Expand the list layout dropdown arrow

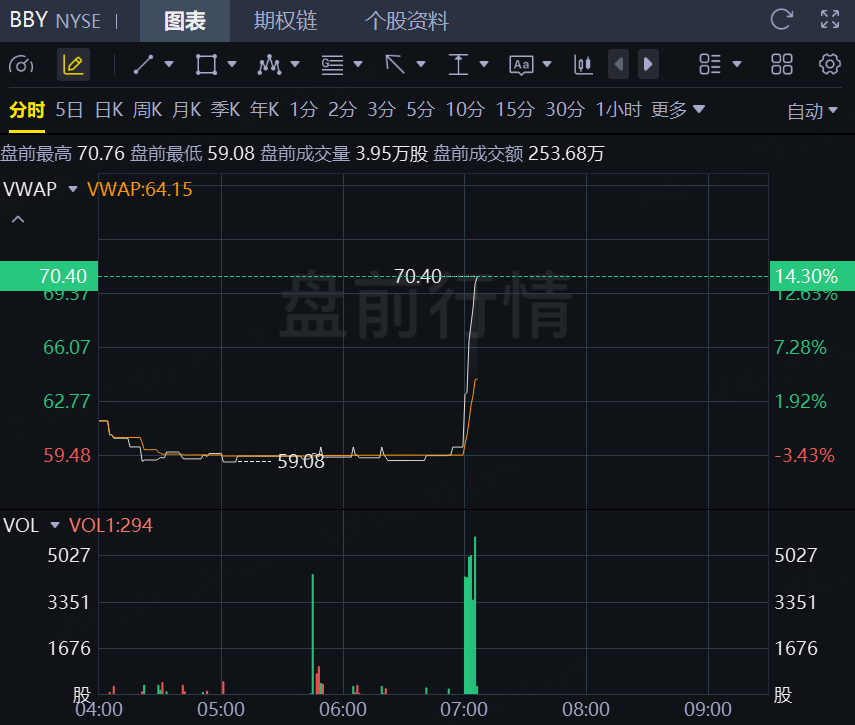[x=737, y=64]
